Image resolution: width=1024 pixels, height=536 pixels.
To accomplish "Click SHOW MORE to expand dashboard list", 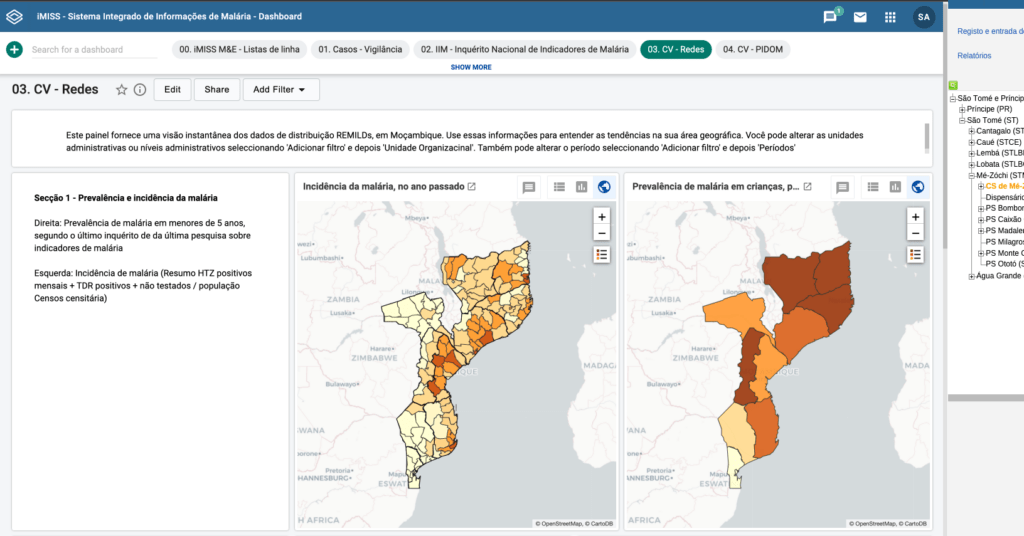I will (x=471, y=67).
